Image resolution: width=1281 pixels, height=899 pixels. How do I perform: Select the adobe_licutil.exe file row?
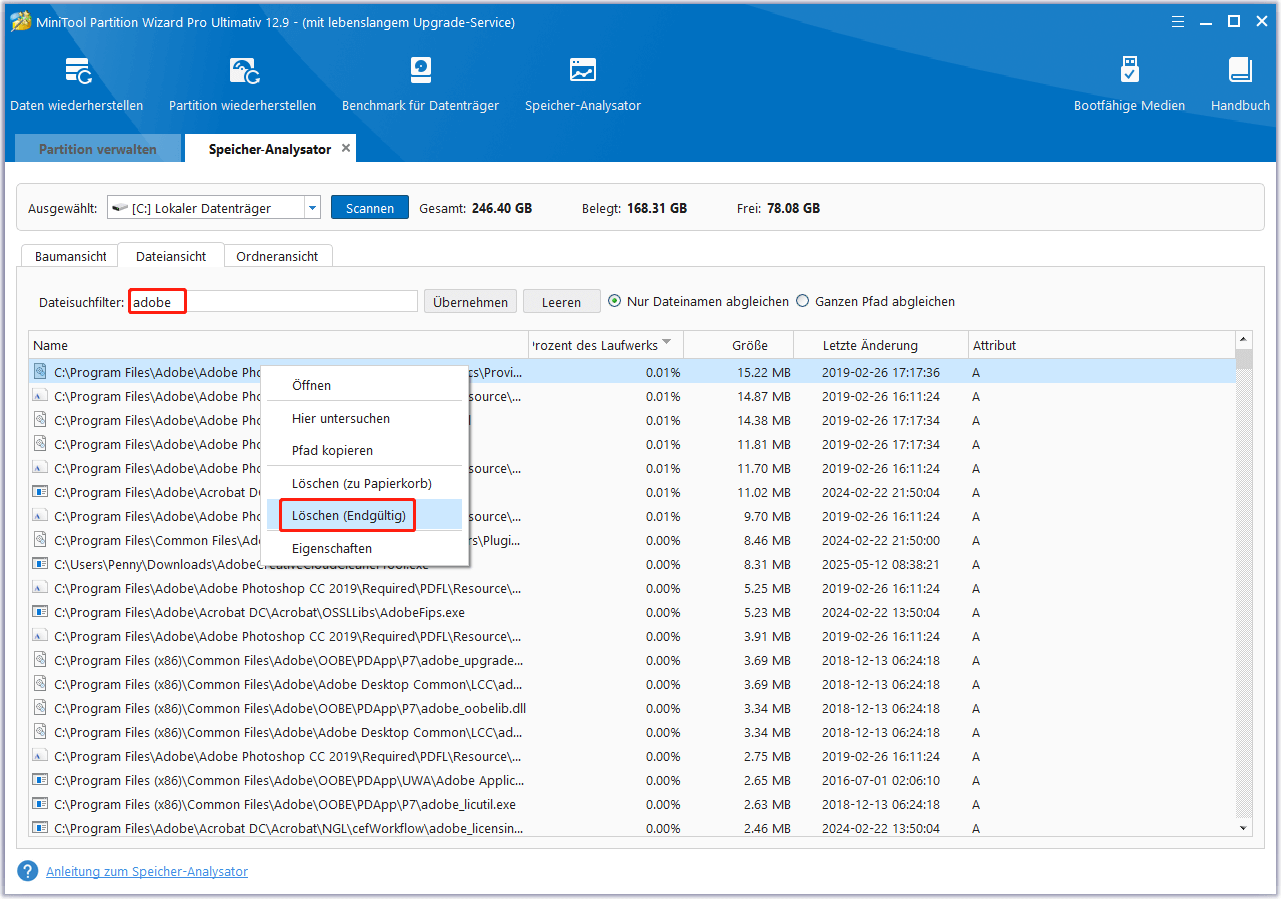tap(632, 804)
